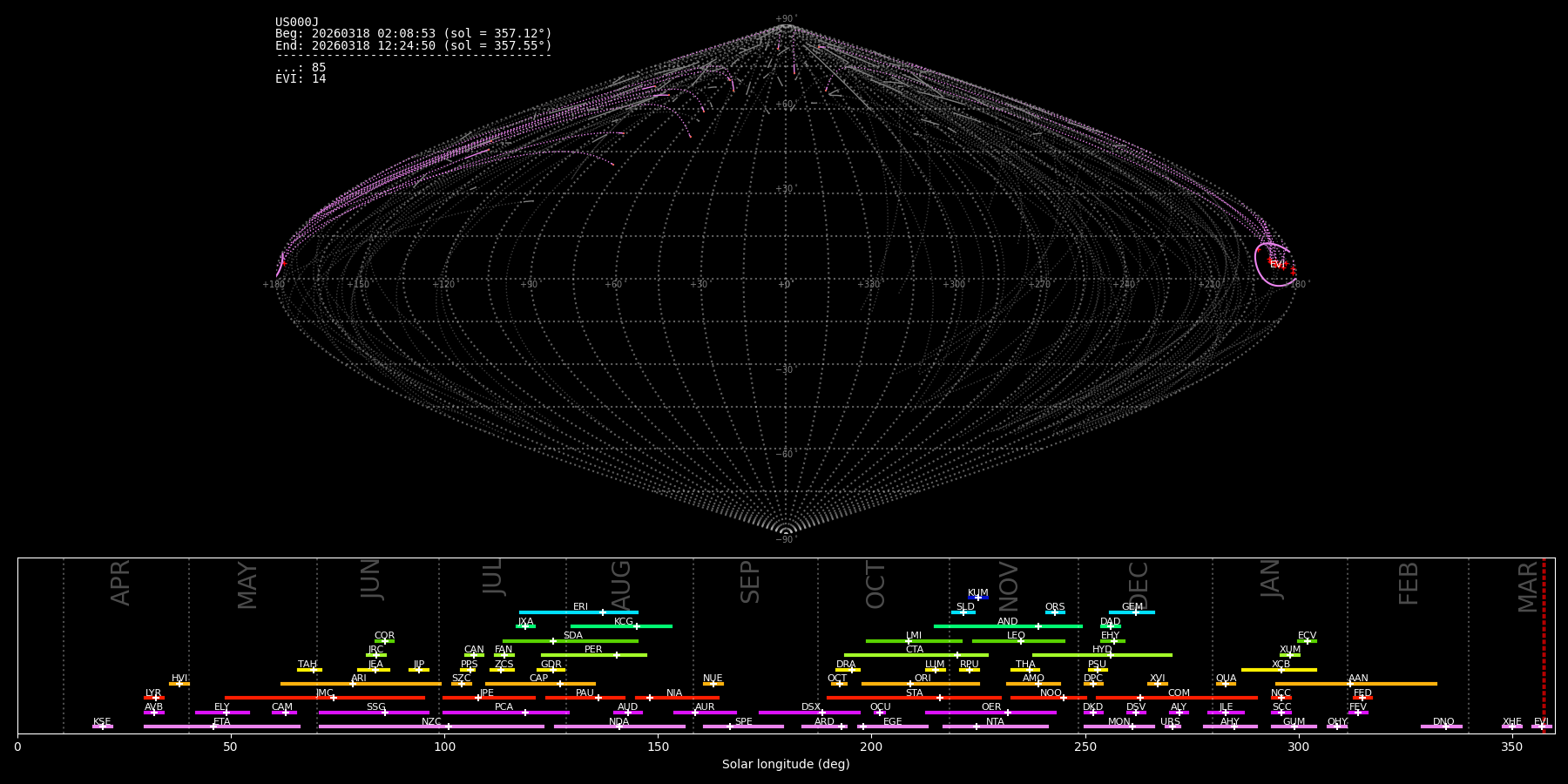Click the LMI shower label
This screenshot has height=784, width=1568.
pos(913,636)
